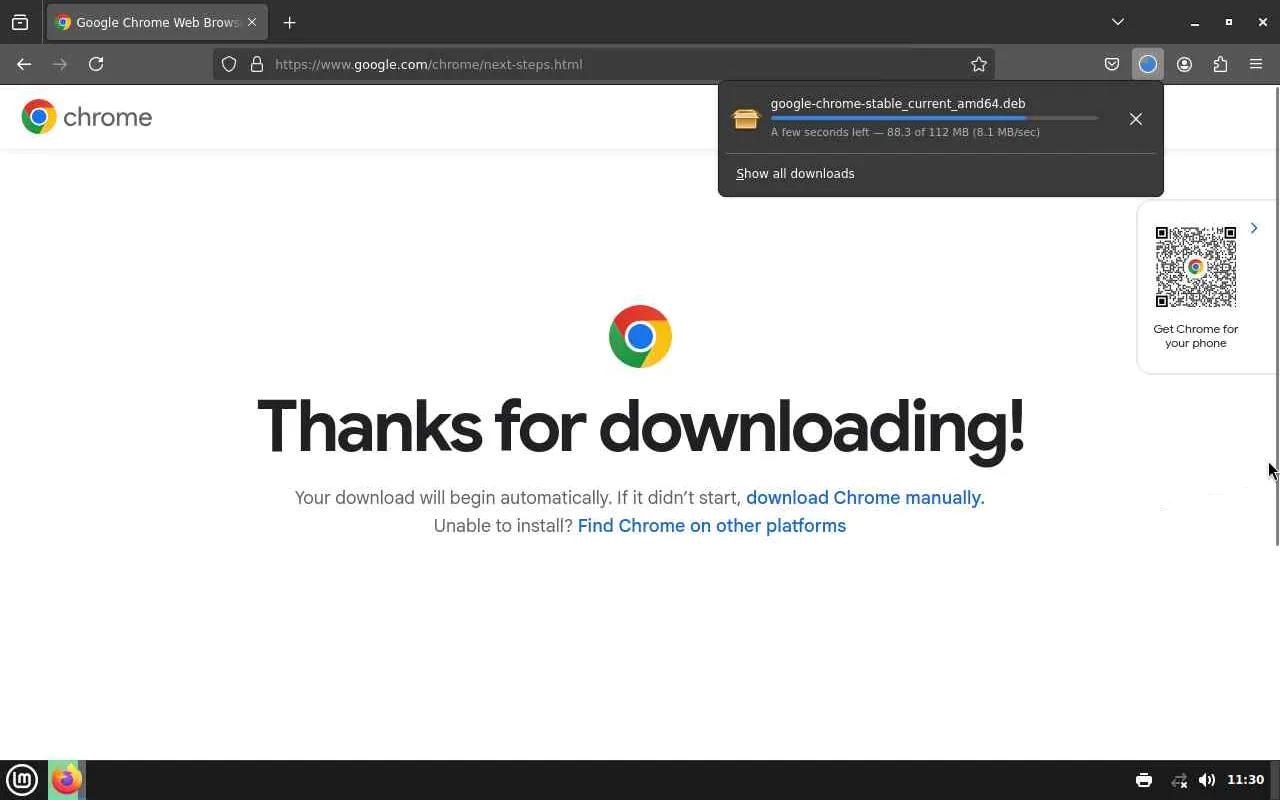Open the volume control tray icon

coord(1207,780)
